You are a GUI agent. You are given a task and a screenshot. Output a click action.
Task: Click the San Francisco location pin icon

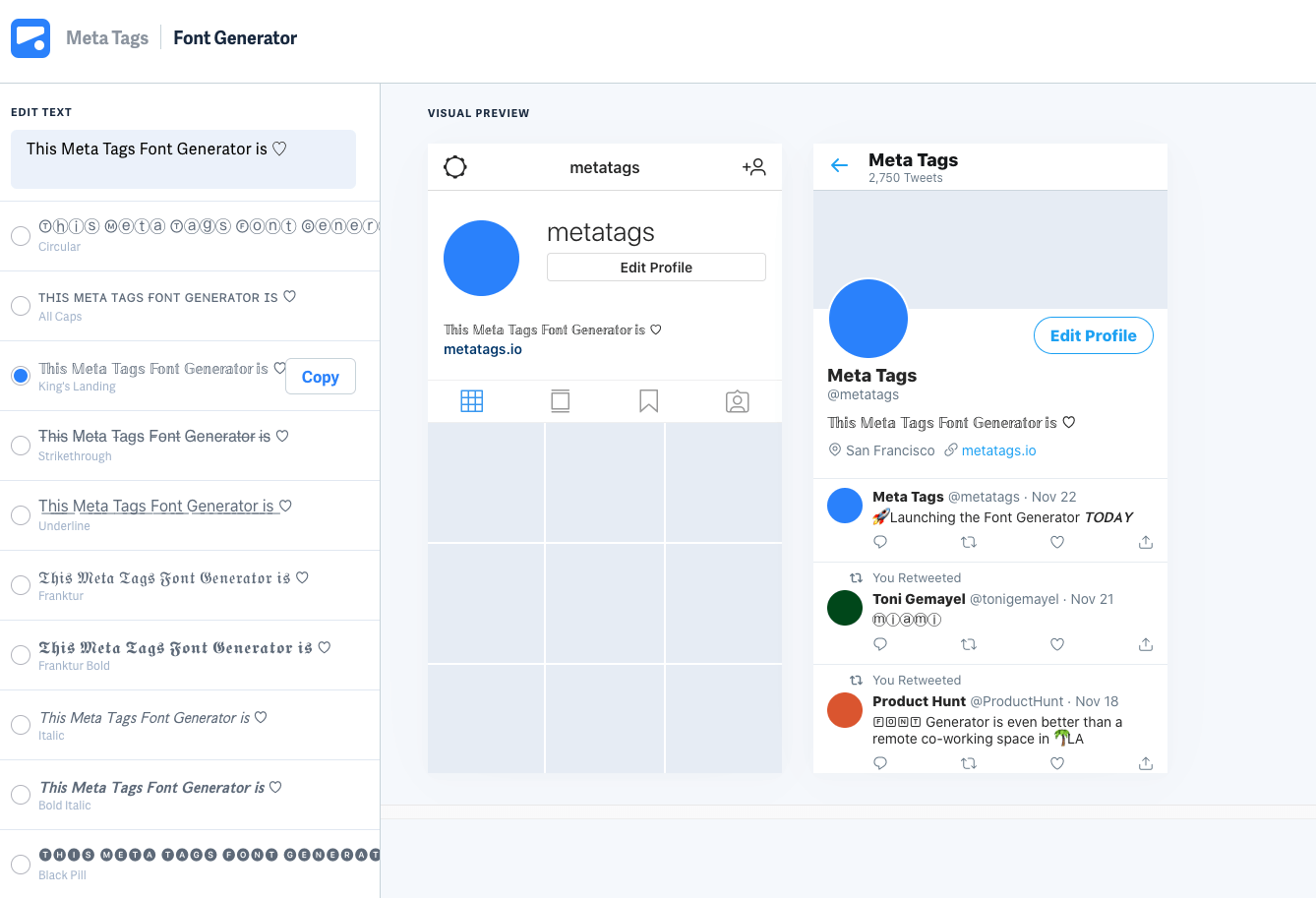(835, 449)
